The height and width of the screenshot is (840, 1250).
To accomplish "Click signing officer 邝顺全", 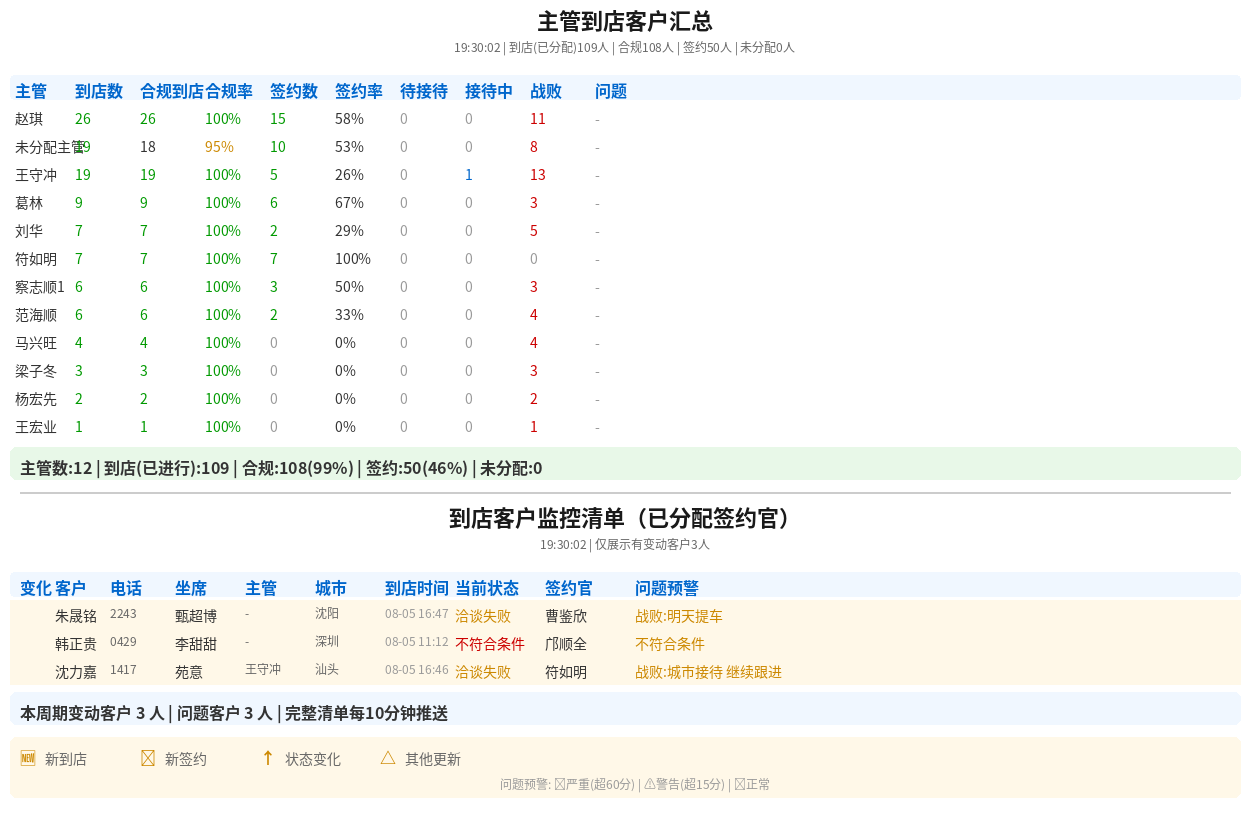I will (566, 644).
